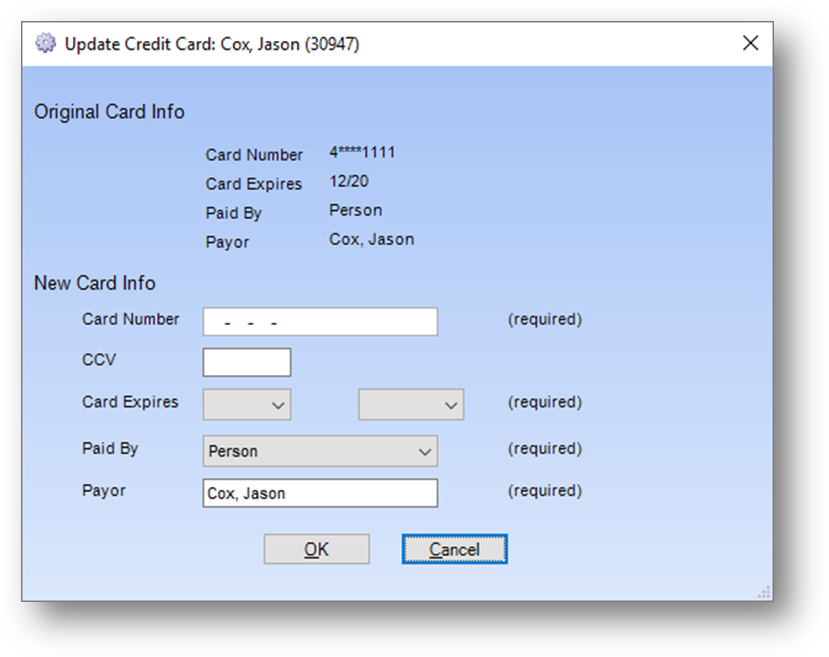Click the original Payor value Cox, Jason
The height and width of the screenshot is (657, 829).
click(x=371, y=239)
